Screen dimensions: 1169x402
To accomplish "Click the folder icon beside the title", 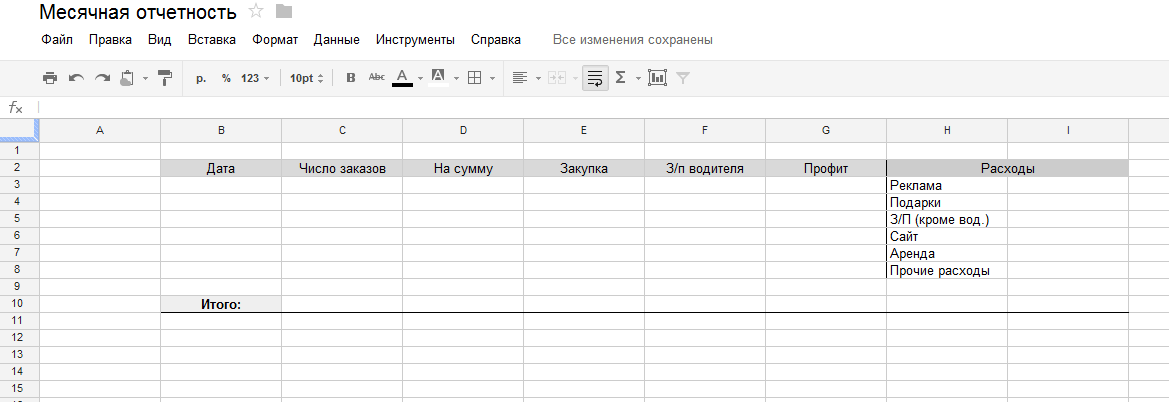I will pyautogui.click(x=284, y=12).
